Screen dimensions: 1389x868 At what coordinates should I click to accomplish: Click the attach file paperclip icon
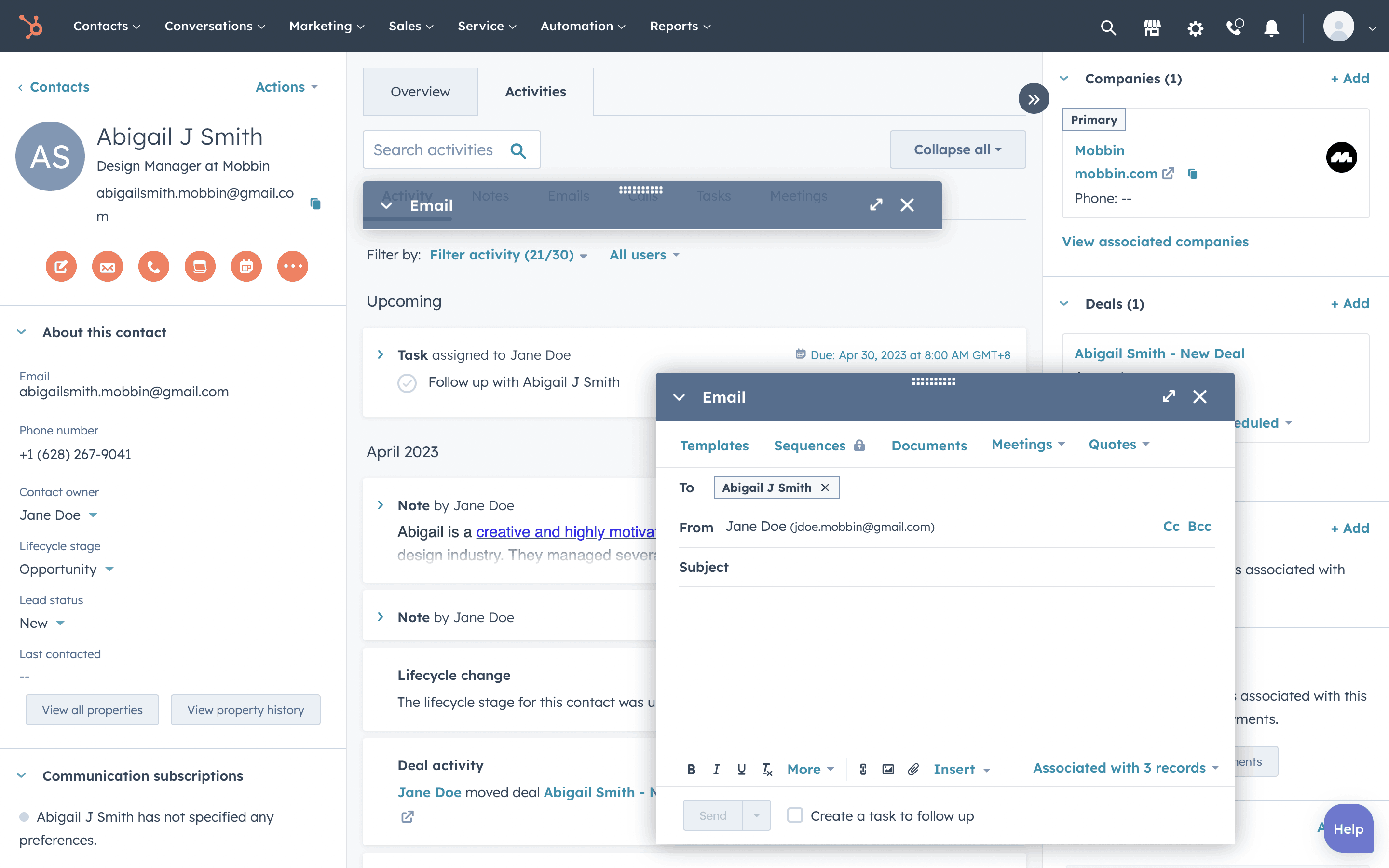tap(913, 769)
